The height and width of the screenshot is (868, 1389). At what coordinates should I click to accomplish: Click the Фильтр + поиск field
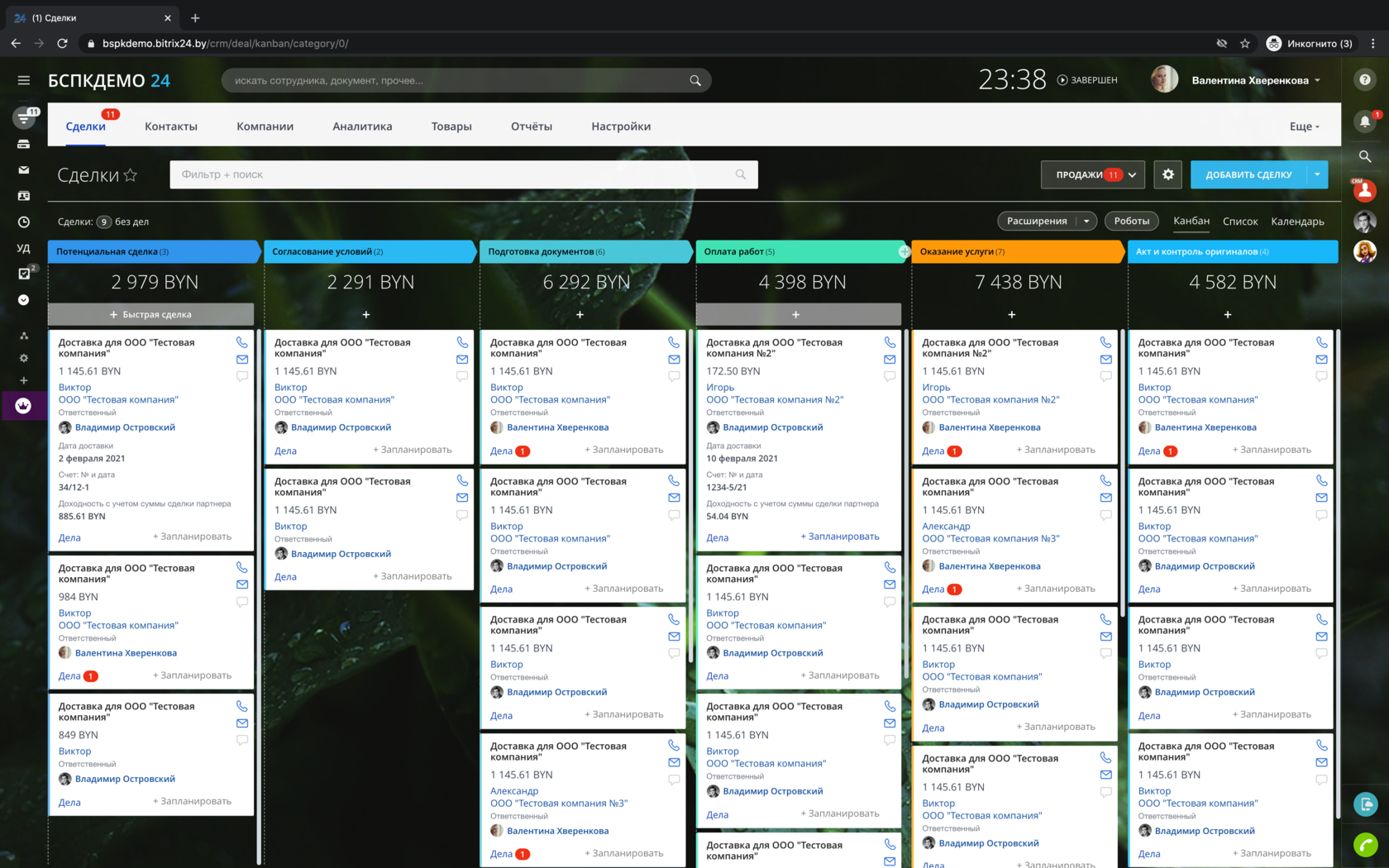tap(464, 174)
